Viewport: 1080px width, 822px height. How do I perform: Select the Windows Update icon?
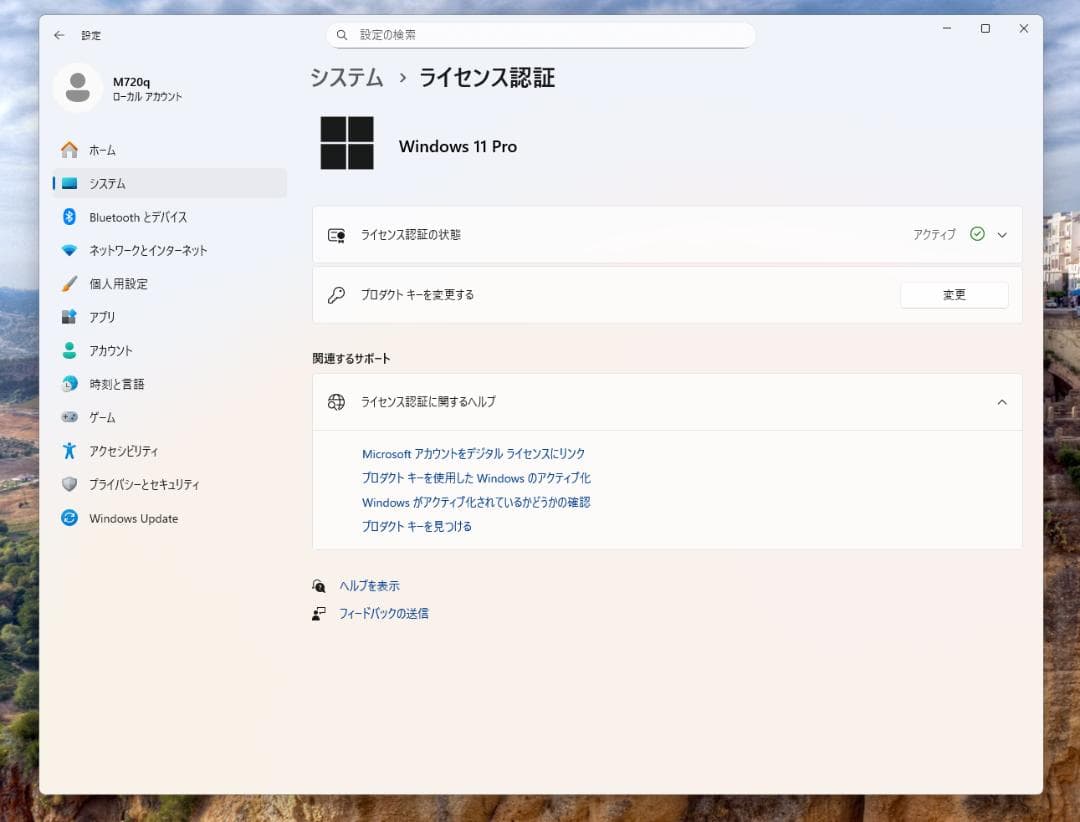coord(68,518)
